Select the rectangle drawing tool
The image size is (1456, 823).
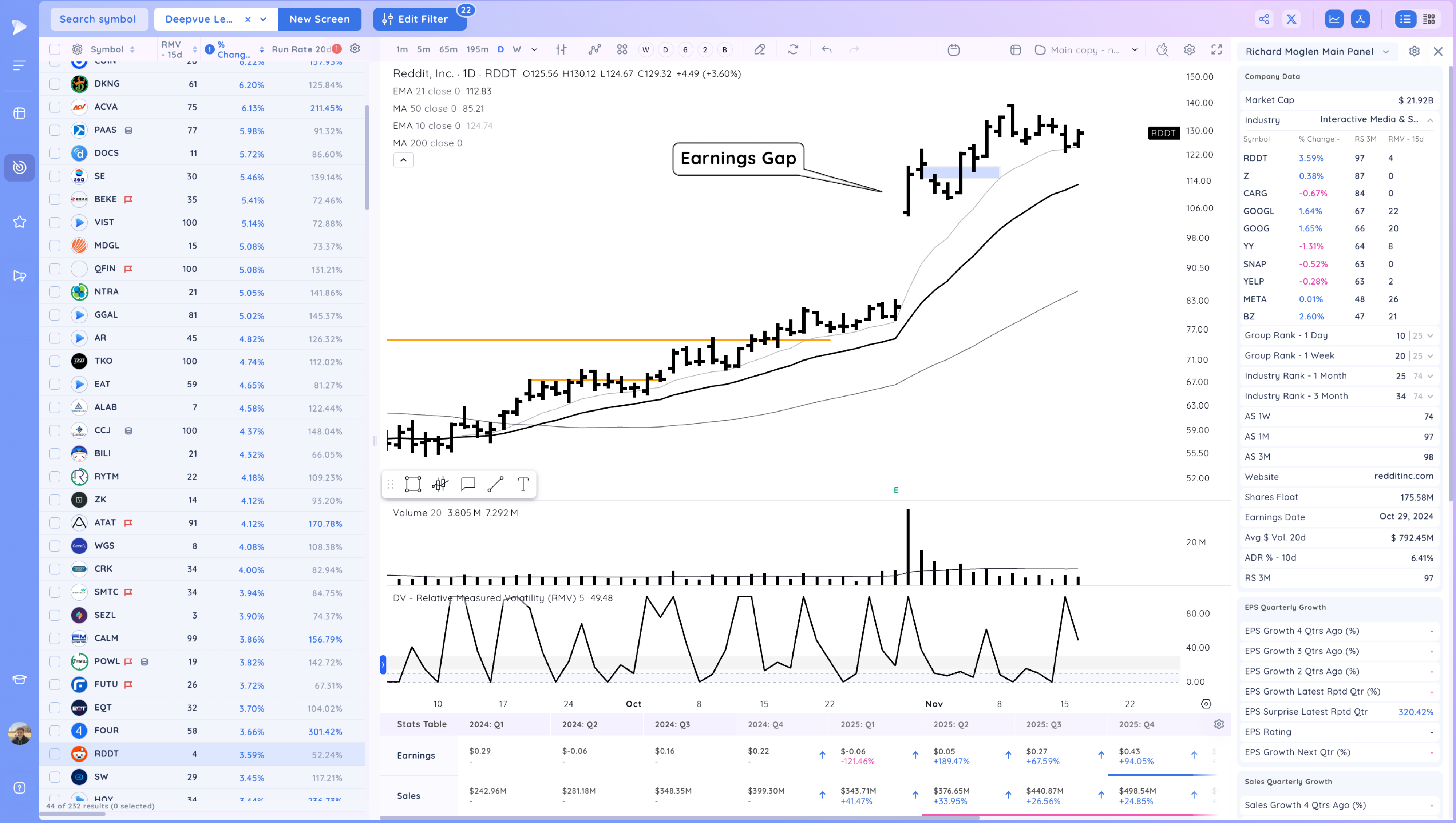pos(413,484)
